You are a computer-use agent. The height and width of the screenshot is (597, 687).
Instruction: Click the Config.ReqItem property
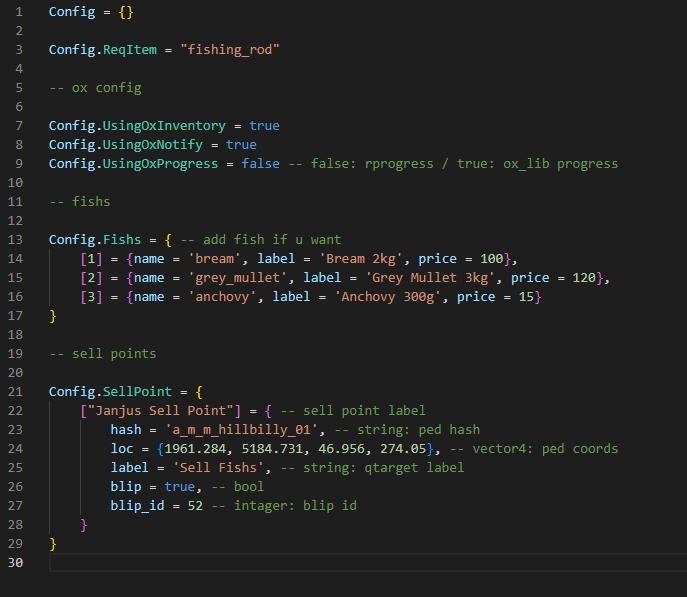(103, 50)
